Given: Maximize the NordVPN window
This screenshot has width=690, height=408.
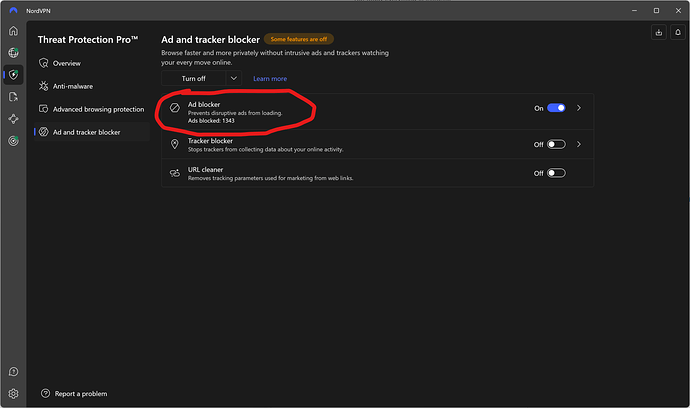Looking at the screenshot, I should click(x=656, y=11).
